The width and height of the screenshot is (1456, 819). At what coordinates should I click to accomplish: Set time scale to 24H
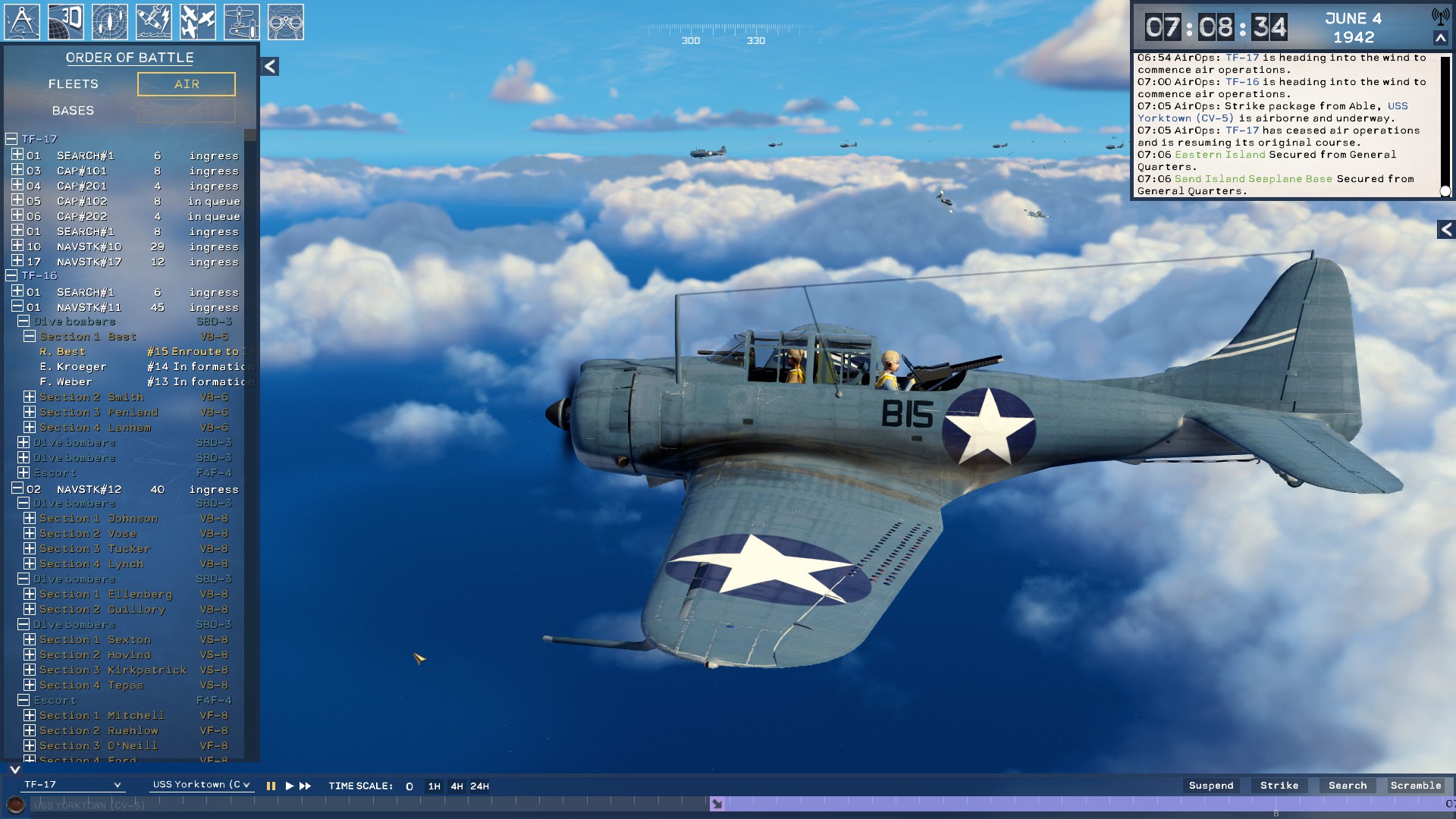point(479,786)
